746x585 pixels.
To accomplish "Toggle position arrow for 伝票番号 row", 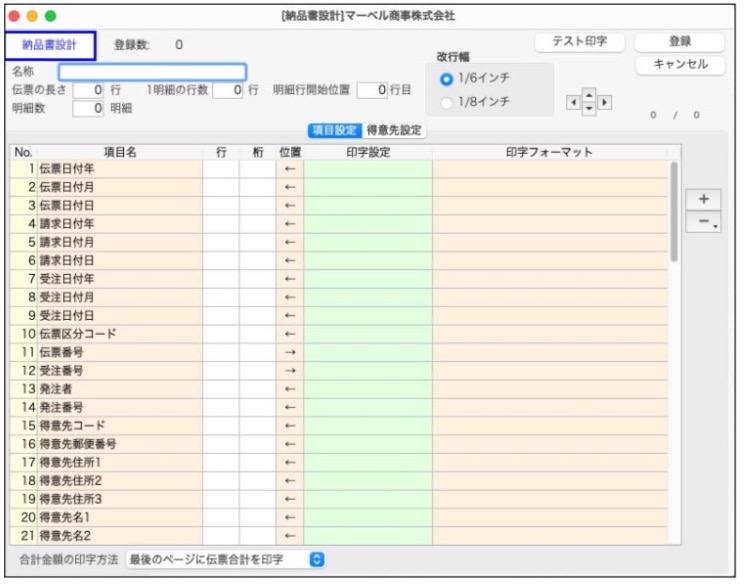I will (290, 352).
